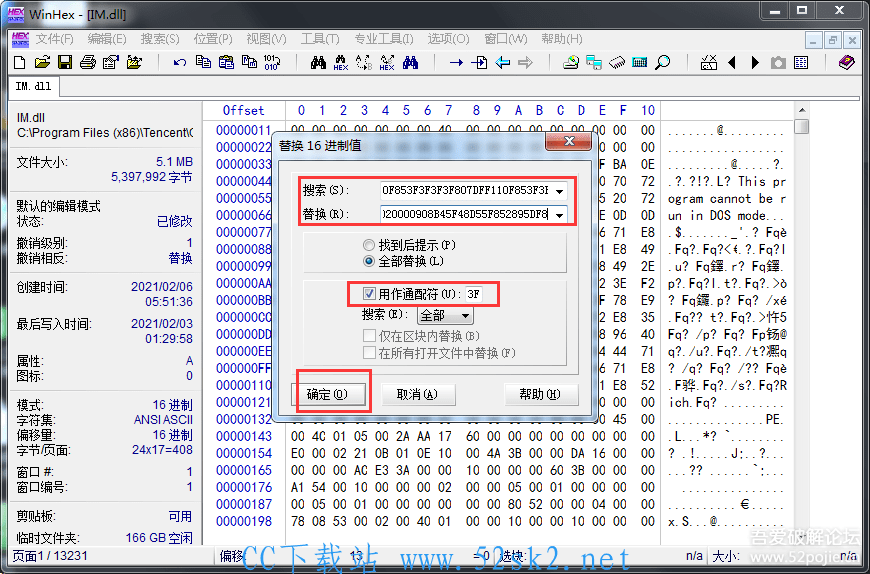Viewport: 870px width, 574px height.
Task: Open the 文件(F) menu
Action: [54, 39]
